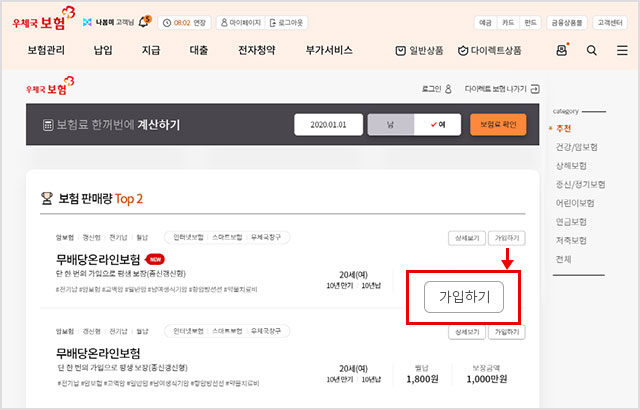Click 상세보기 on the second card priced 1,800원
Viewport: 640px width, 410px height.
(467, 332)
